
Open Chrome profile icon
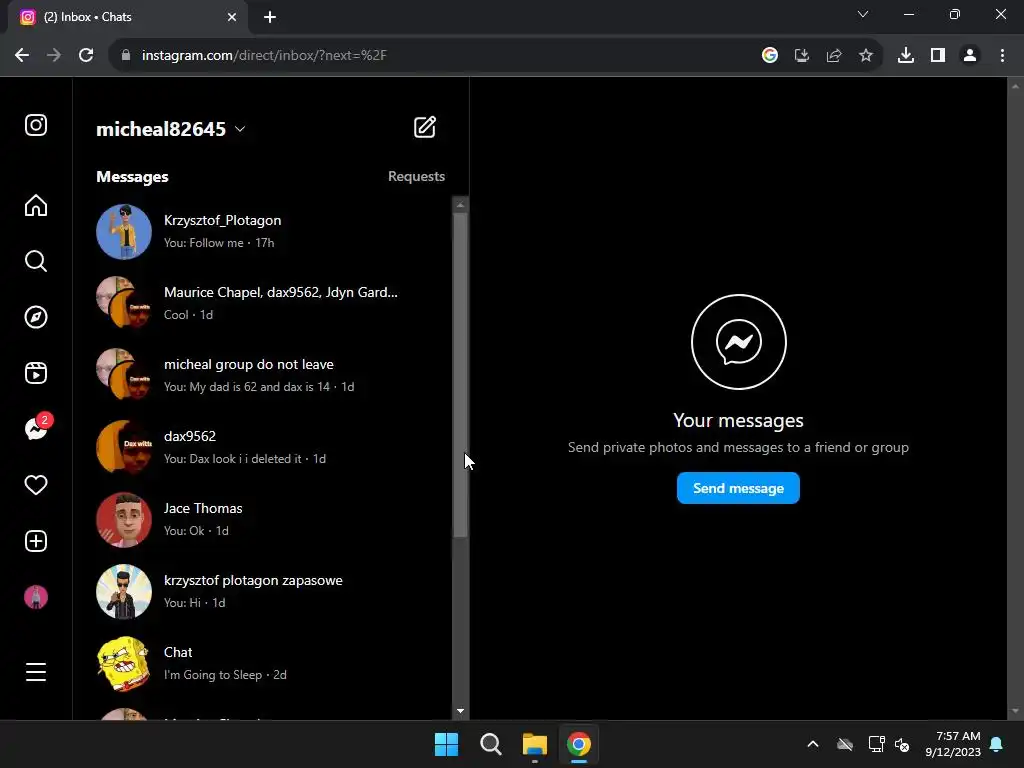click(x=970, y=56)
